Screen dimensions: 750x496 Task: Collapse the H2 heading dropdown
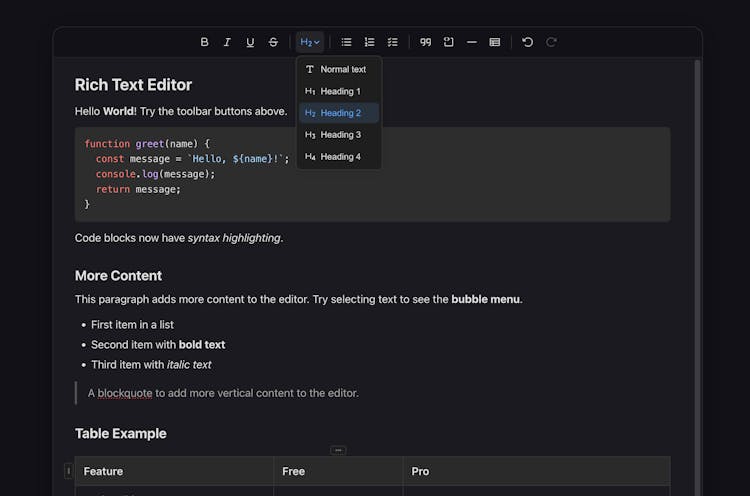310,42
